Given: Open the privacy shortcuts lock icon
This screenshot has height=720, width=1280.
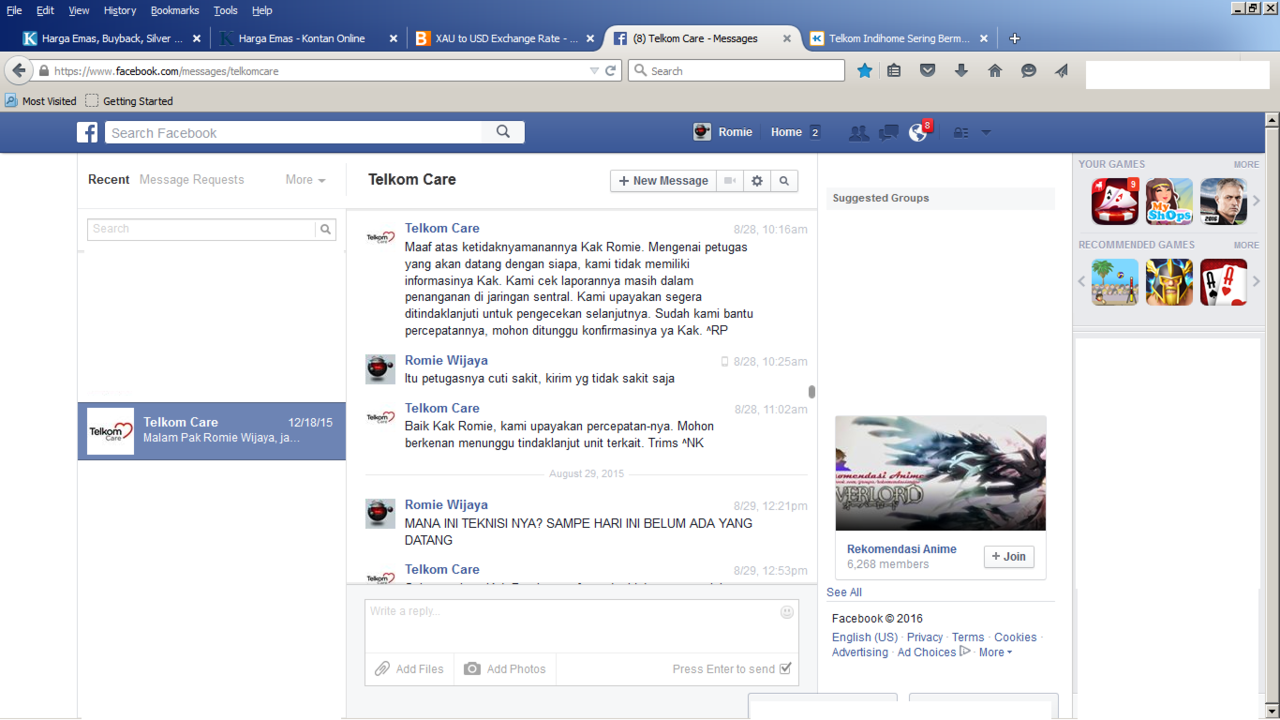Looking at the screenshot, I should tap(960, 132).
